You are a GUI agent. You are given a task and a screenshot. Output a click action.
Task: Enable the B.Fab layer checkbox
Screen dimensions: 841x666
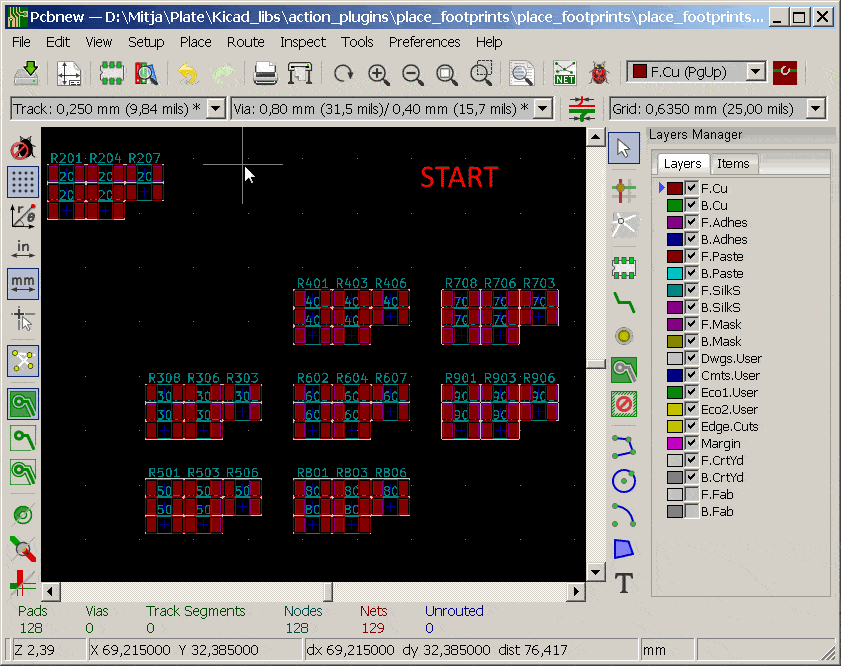pyautogui.click(x=691, y=512)
